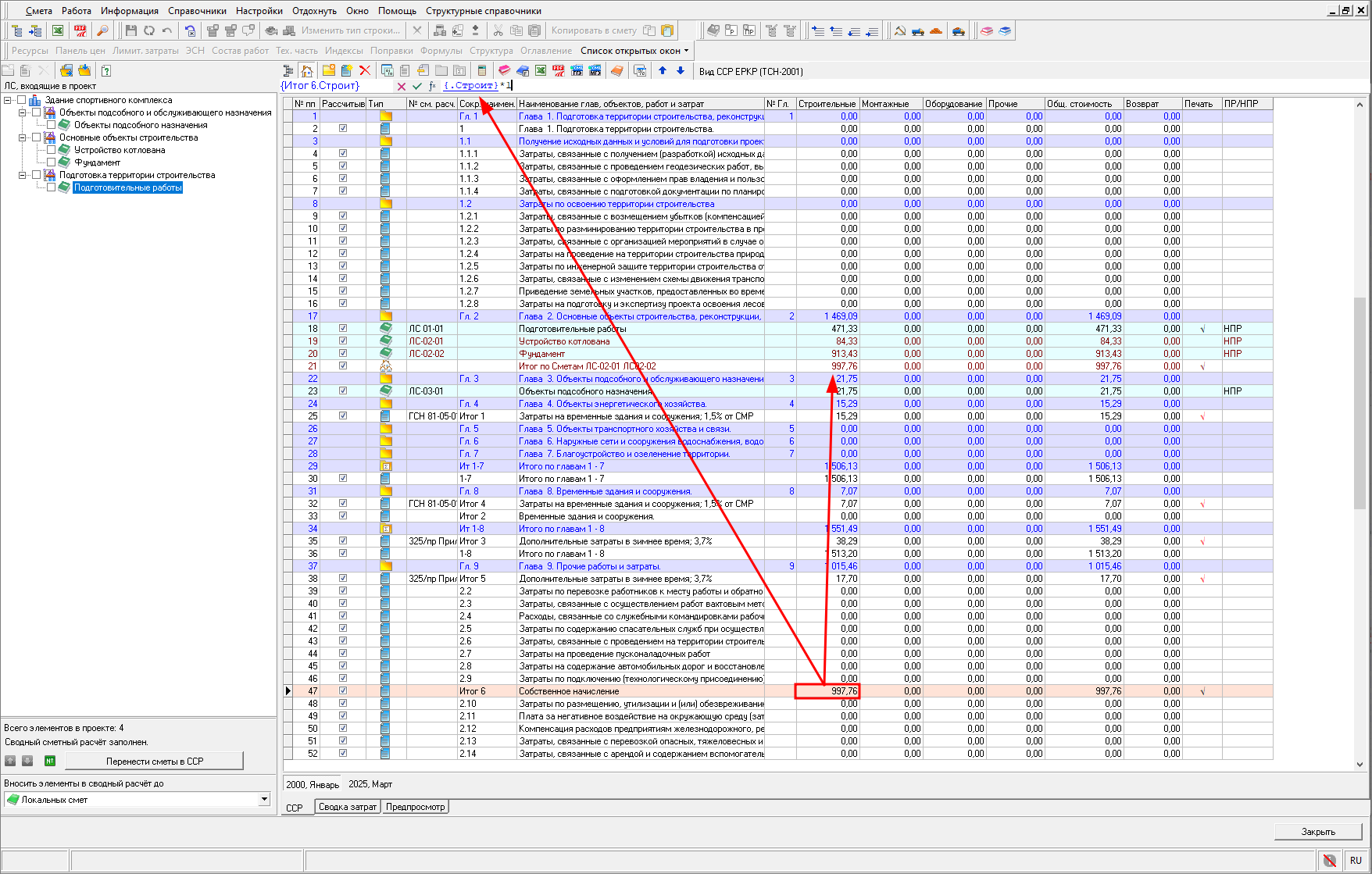
Task: Toggle the Рассчитывать checkbox in row 47
Action: [x=342, y=691]
